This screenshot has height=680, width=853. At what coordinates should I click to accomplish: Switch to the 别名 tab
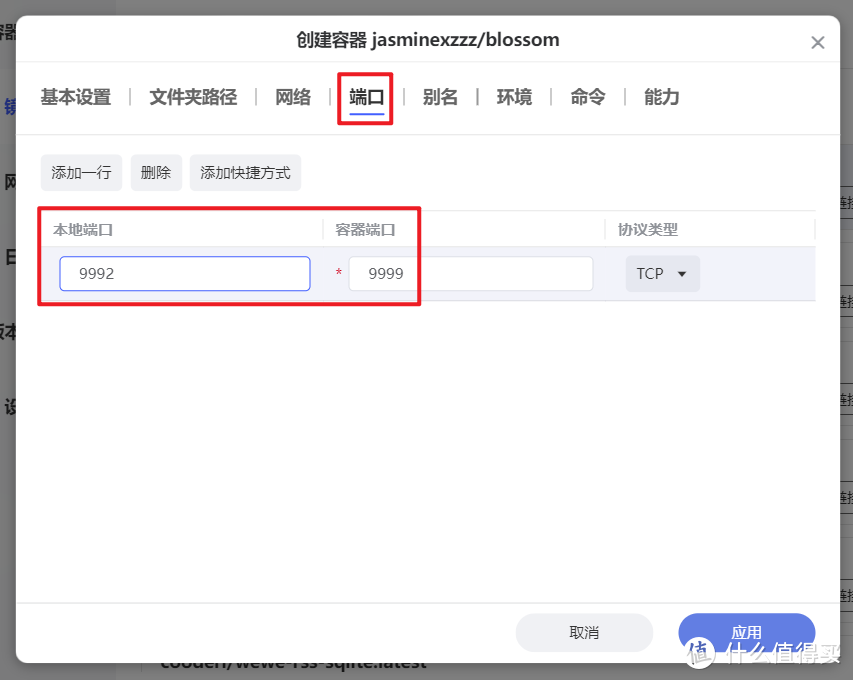tap(440, 97)
